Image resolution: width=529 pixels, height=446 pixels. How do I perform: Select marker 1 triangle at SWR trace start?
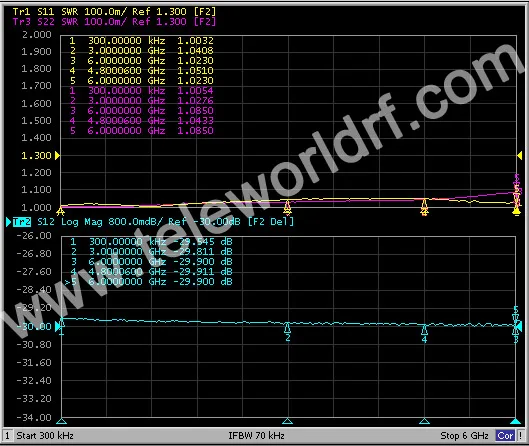pyautogui.click(x=61, y=211)
